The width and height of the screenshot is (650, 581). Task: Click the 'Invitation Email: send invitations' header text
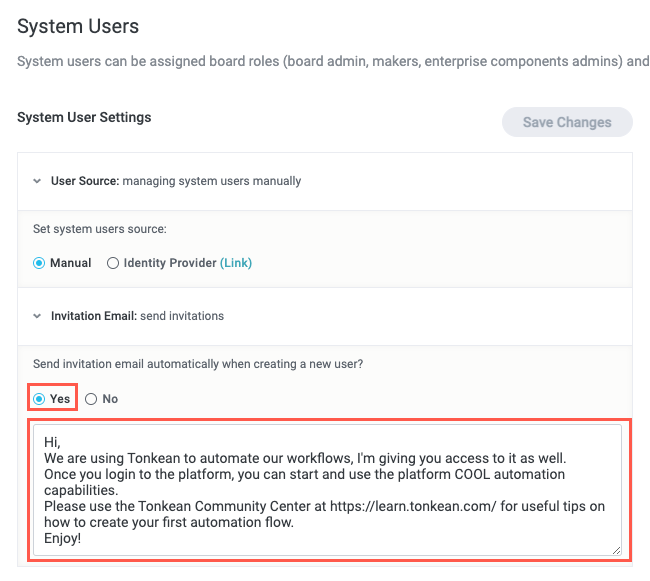(137, 316)
